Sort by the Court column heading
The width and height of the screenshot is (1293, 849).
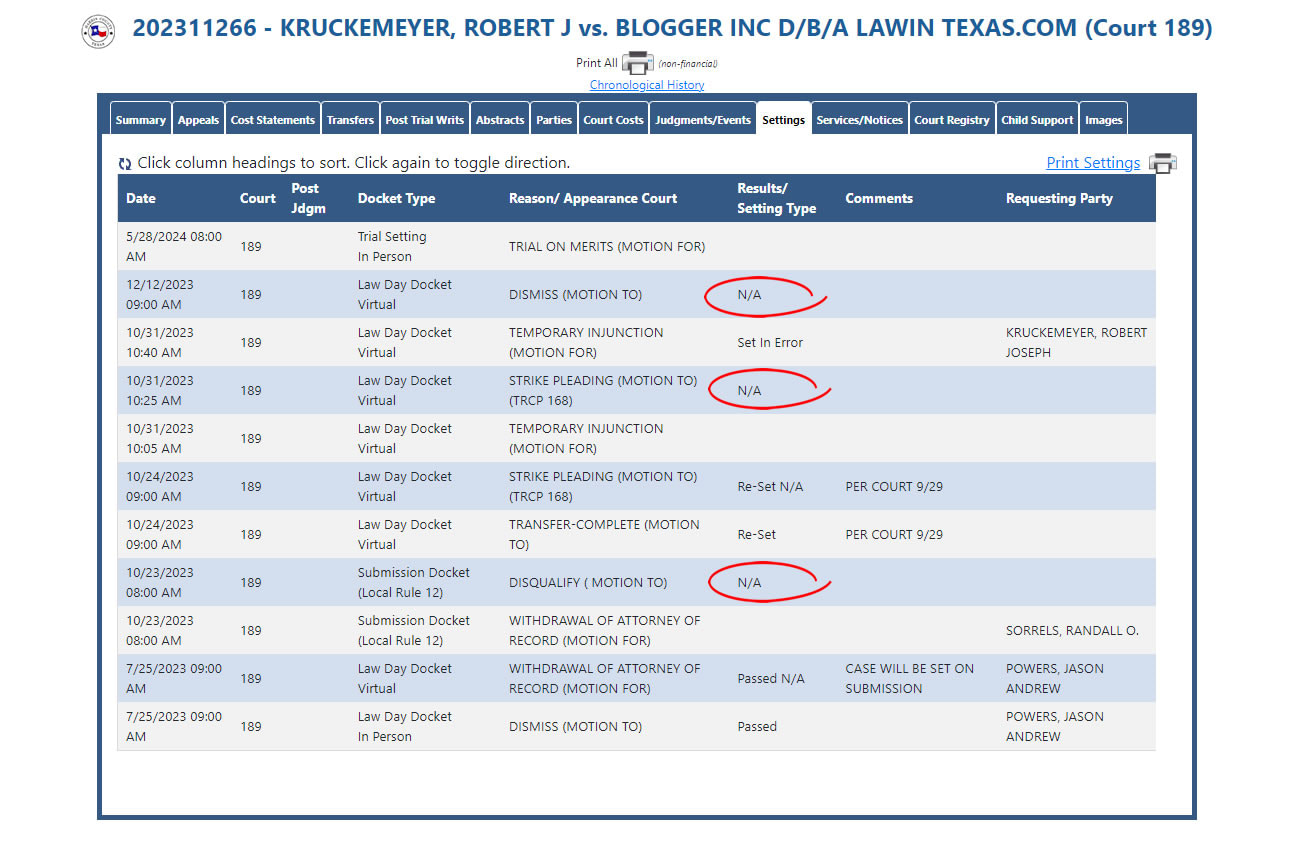(x=258, y=198)
